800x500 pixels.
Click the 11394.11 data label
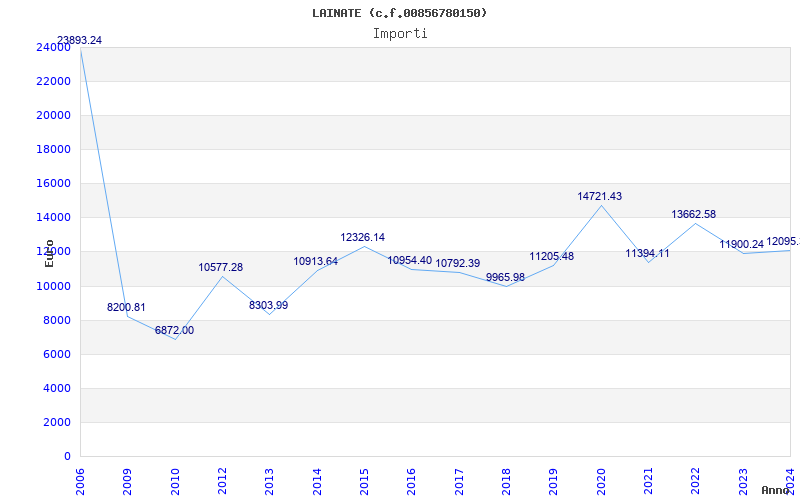(x=647, y=253)
